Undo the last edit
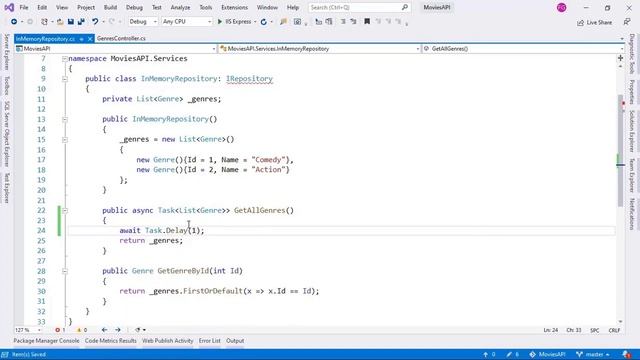 tap(95, 22)
